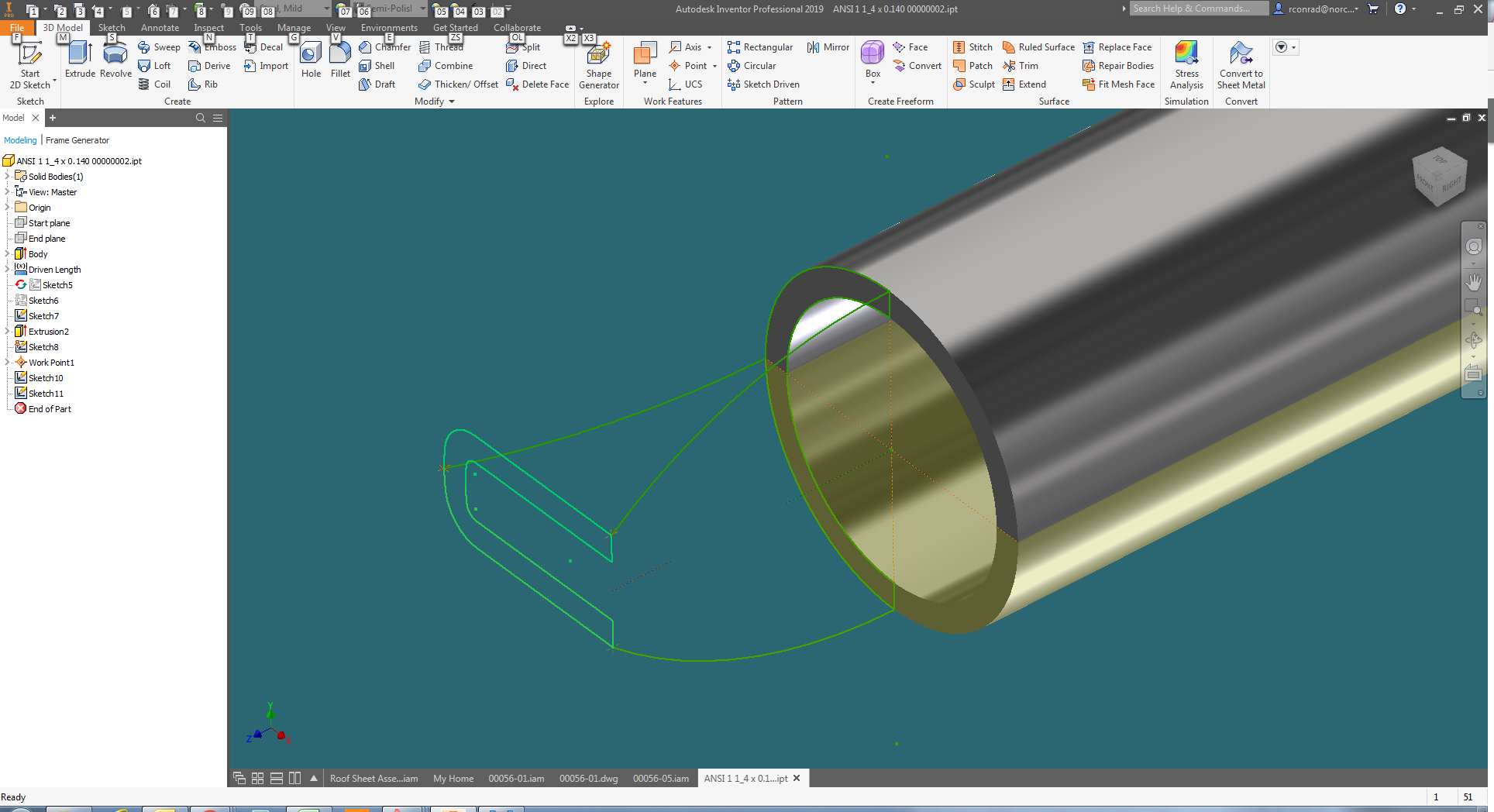Open the Mild material dropdown
The height and width of the screenshot is (812, 1494).
pos(325,9)
